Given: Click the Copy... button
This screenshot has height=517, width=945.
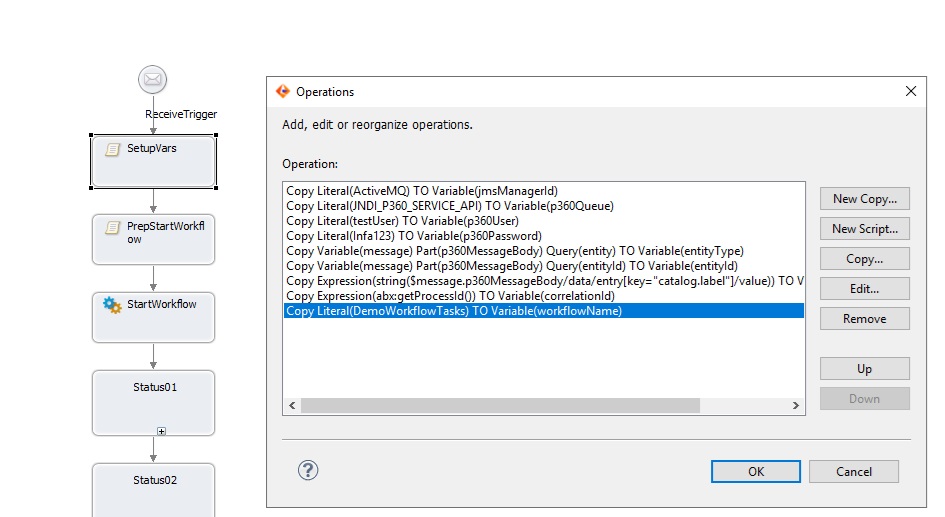Looking at the screenshot, I should pos(864,259).
